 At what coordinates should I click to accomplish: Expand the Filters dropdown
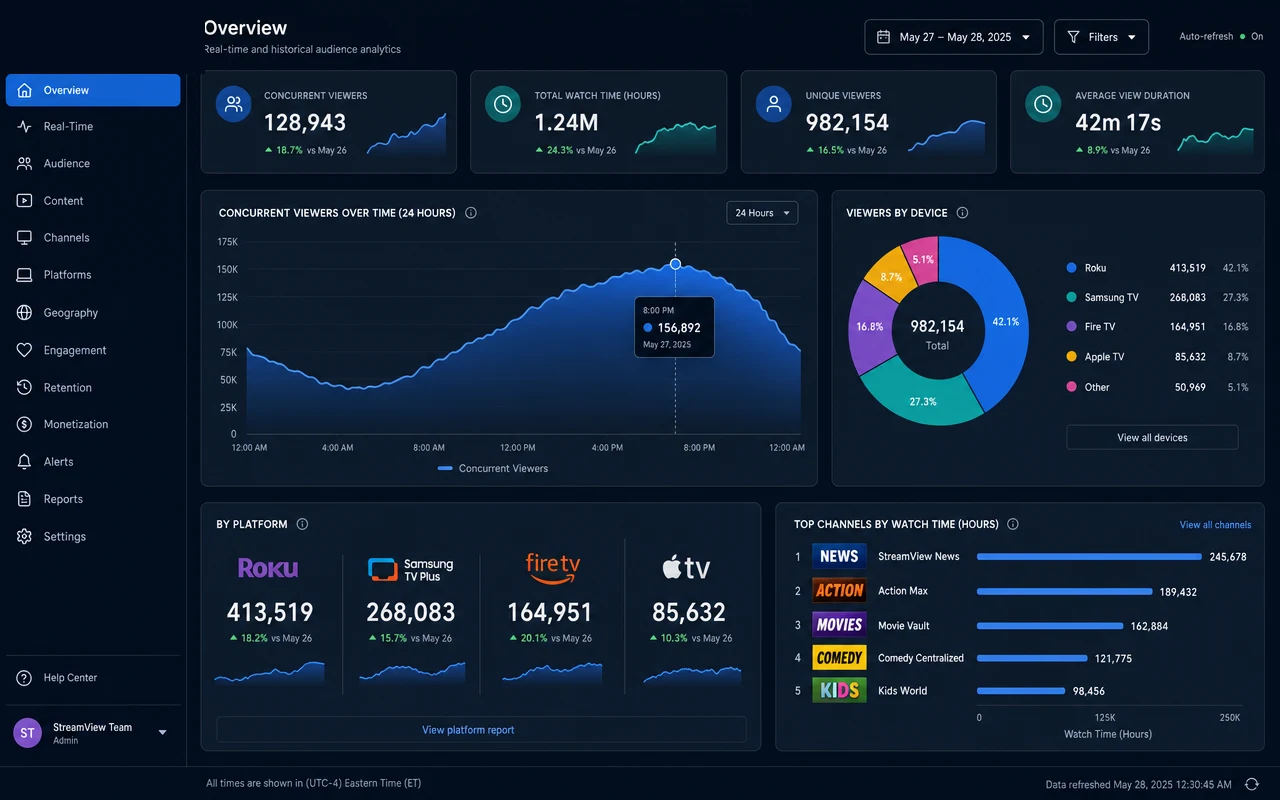coord(1101,37)
